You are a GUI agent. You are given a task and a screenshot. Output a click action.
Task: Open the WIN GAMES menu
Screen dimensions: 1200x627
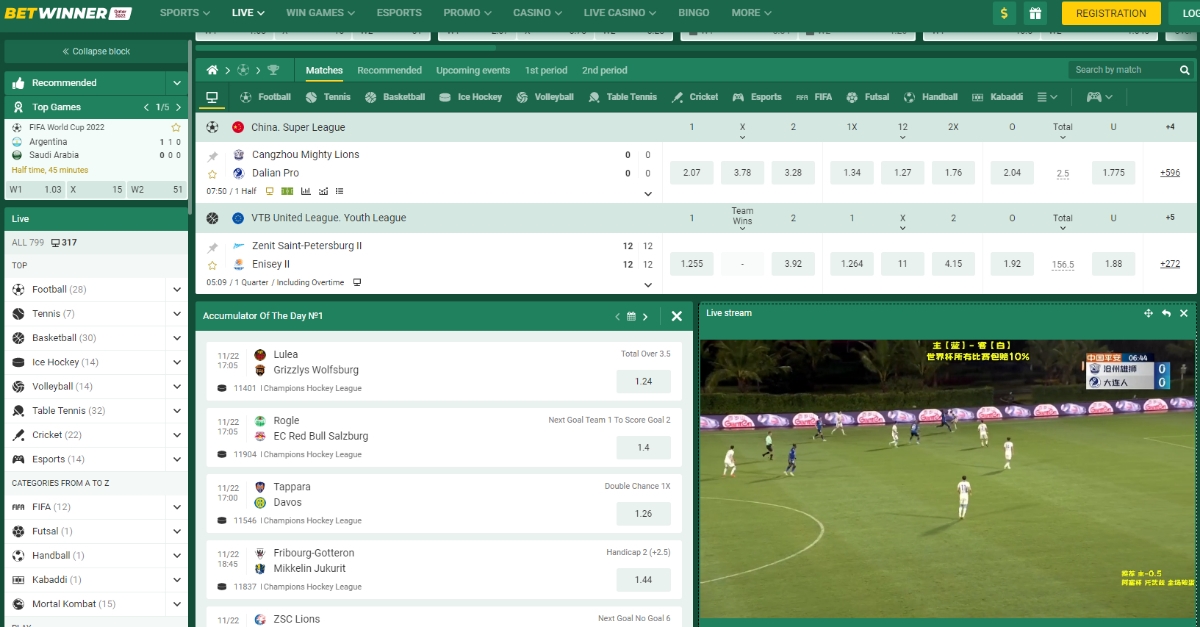point(321,13)
